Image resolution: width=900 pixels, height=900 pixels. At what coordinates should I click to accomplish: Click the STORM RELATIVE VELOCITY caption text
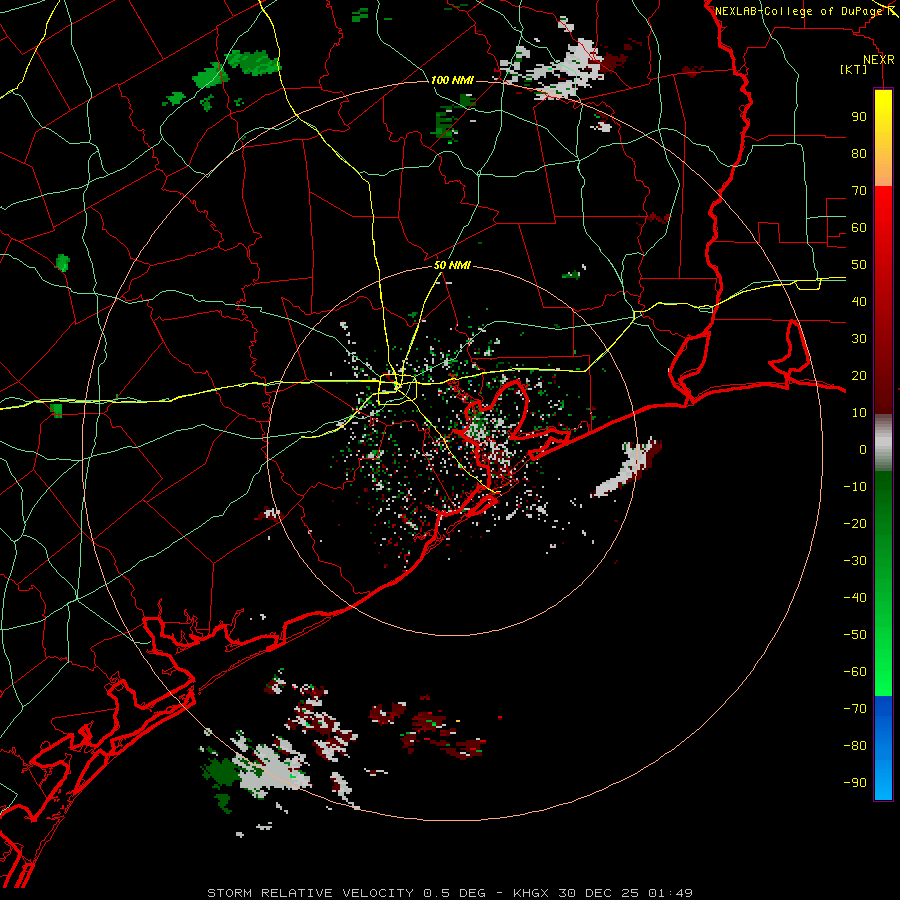point(310,893)
